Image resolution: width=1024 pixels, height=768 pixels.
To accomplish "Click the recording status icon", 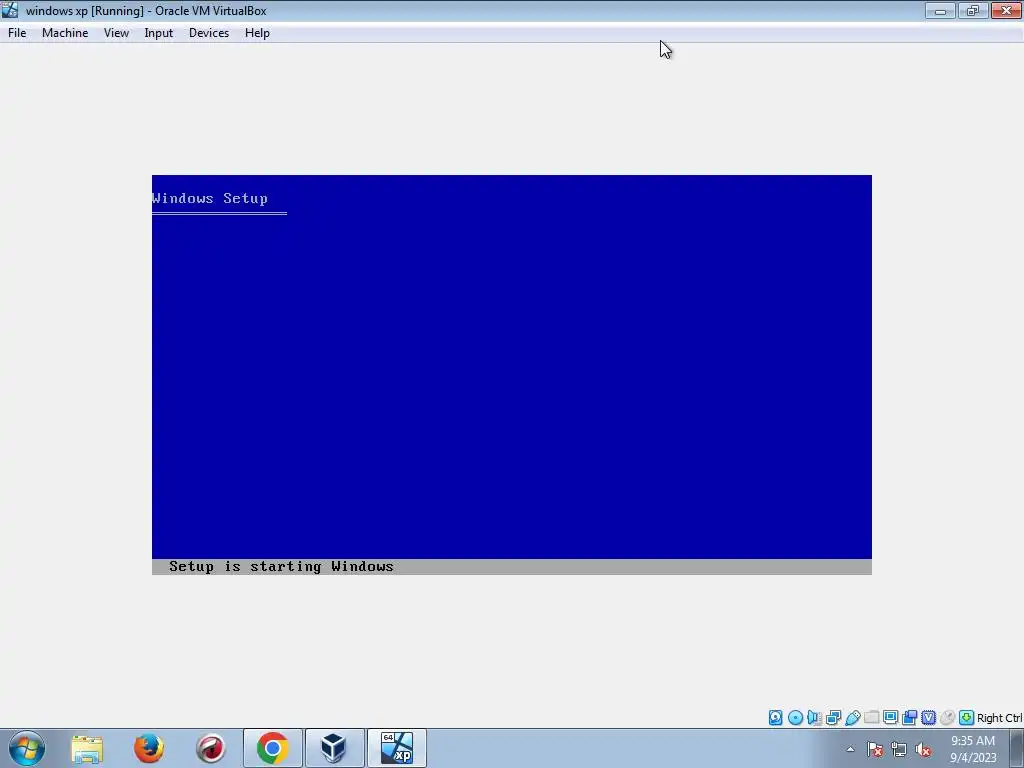I will 909,718.
